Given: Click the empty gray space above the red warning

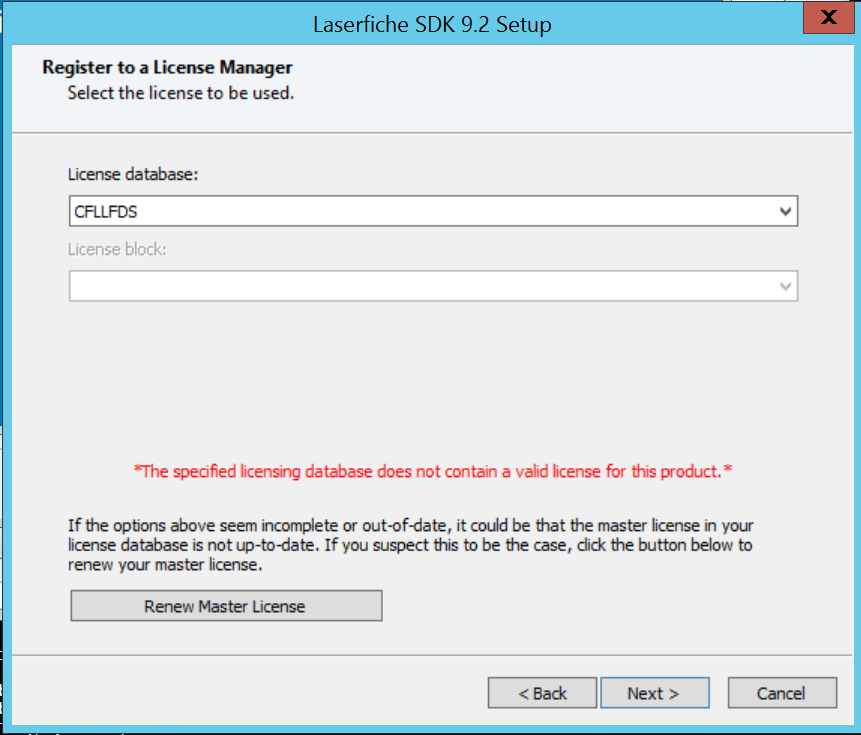Looking at the screenshot, I should pyautogui.click(x=430, y=380).
